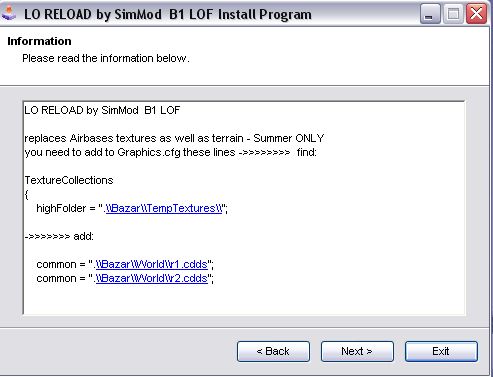Open the Bazar TempTextures path link

click(x=164, y=208)
